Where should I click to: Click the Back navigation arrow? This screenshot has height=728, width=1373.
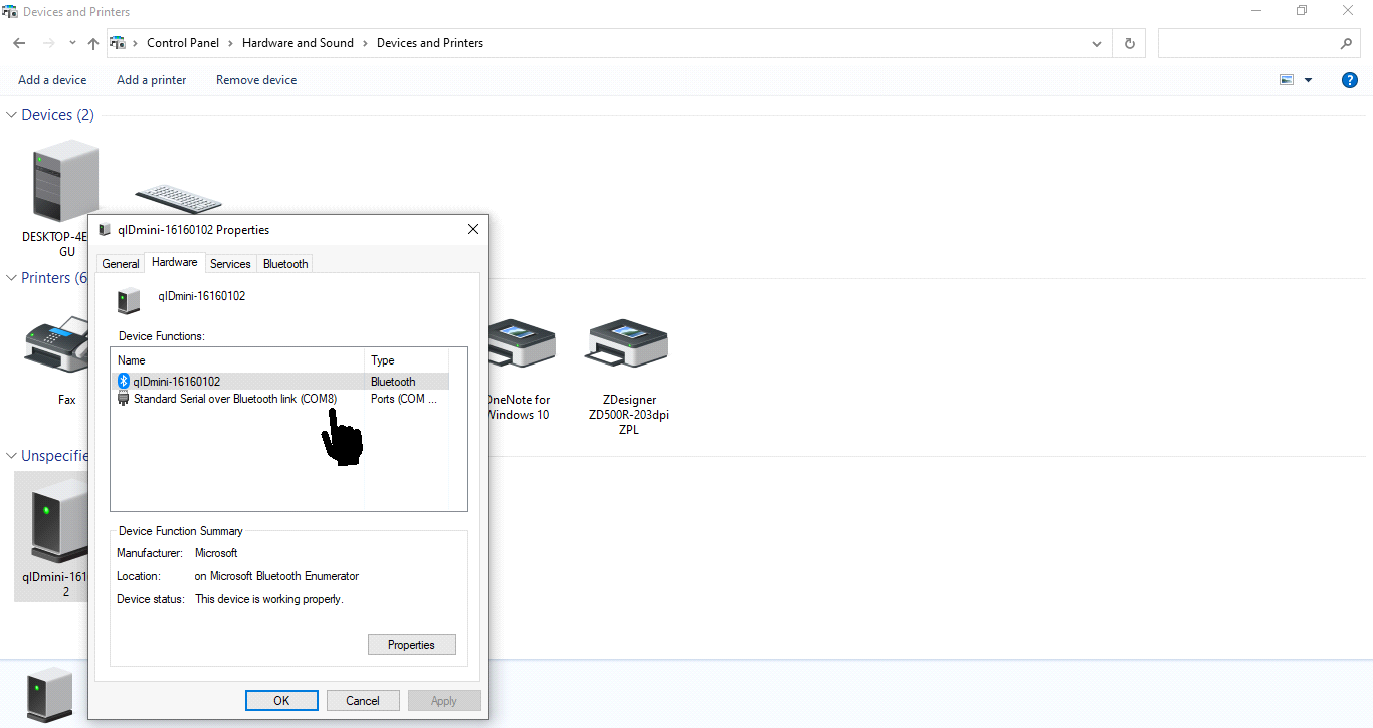[x=19, y=43]
